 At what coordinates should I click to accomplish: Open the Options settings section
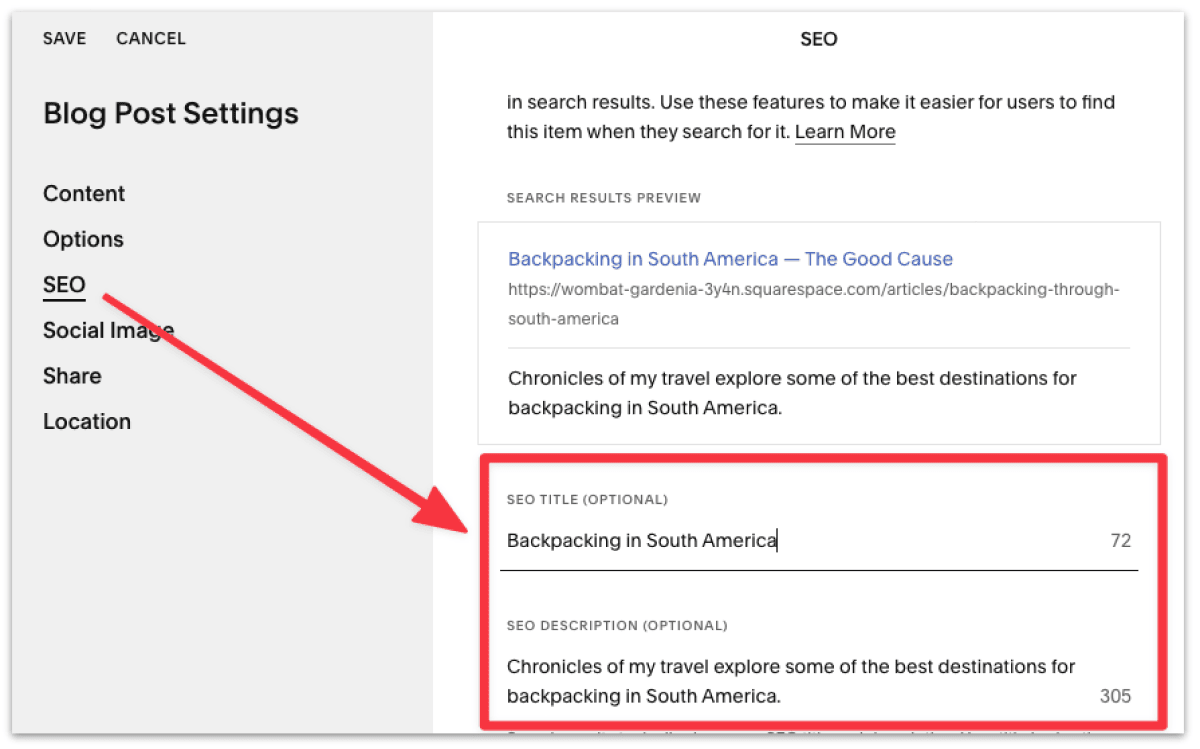pyautogui.click(x=83, y=239)
